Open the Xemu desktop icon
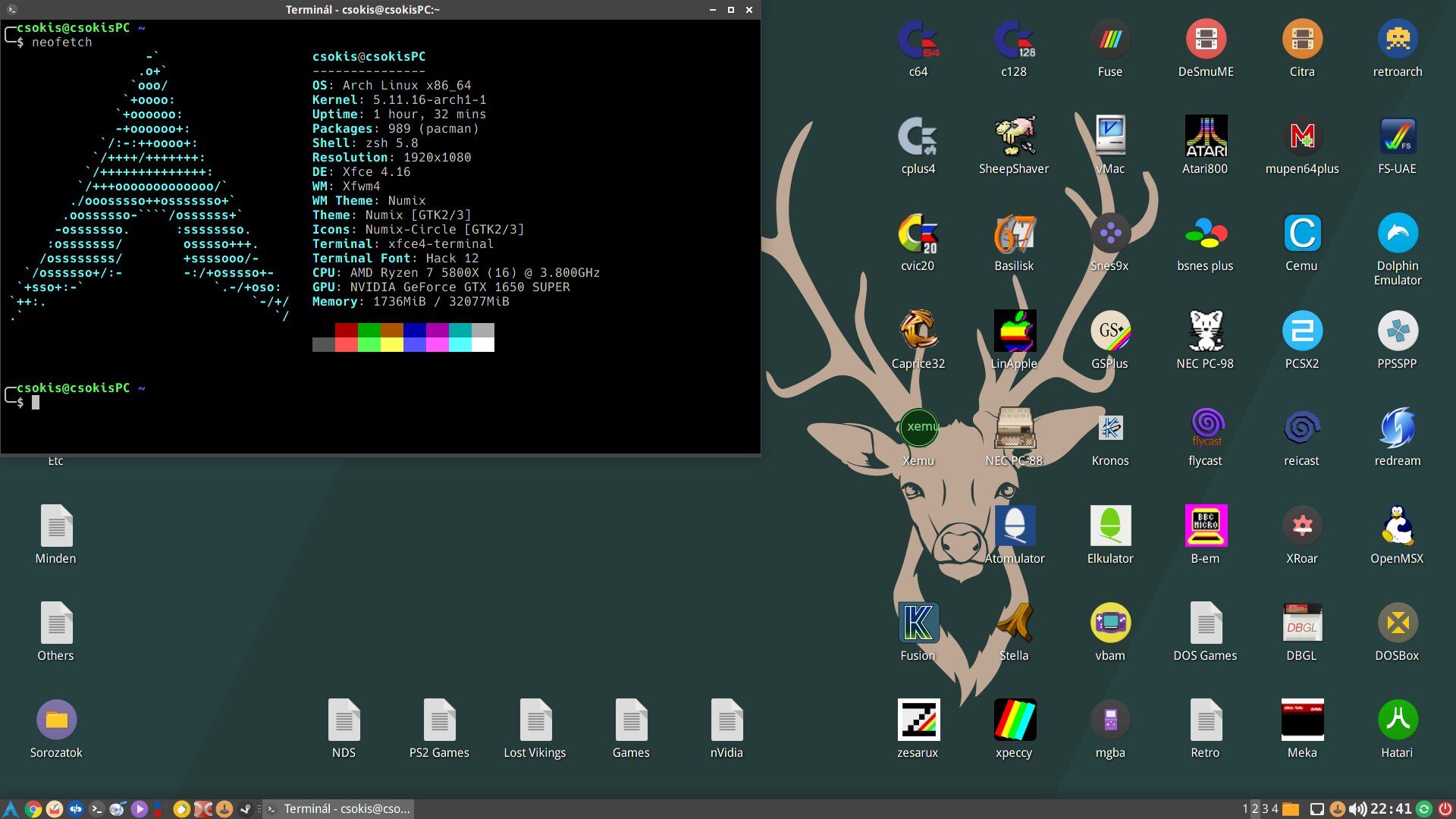 918,428
